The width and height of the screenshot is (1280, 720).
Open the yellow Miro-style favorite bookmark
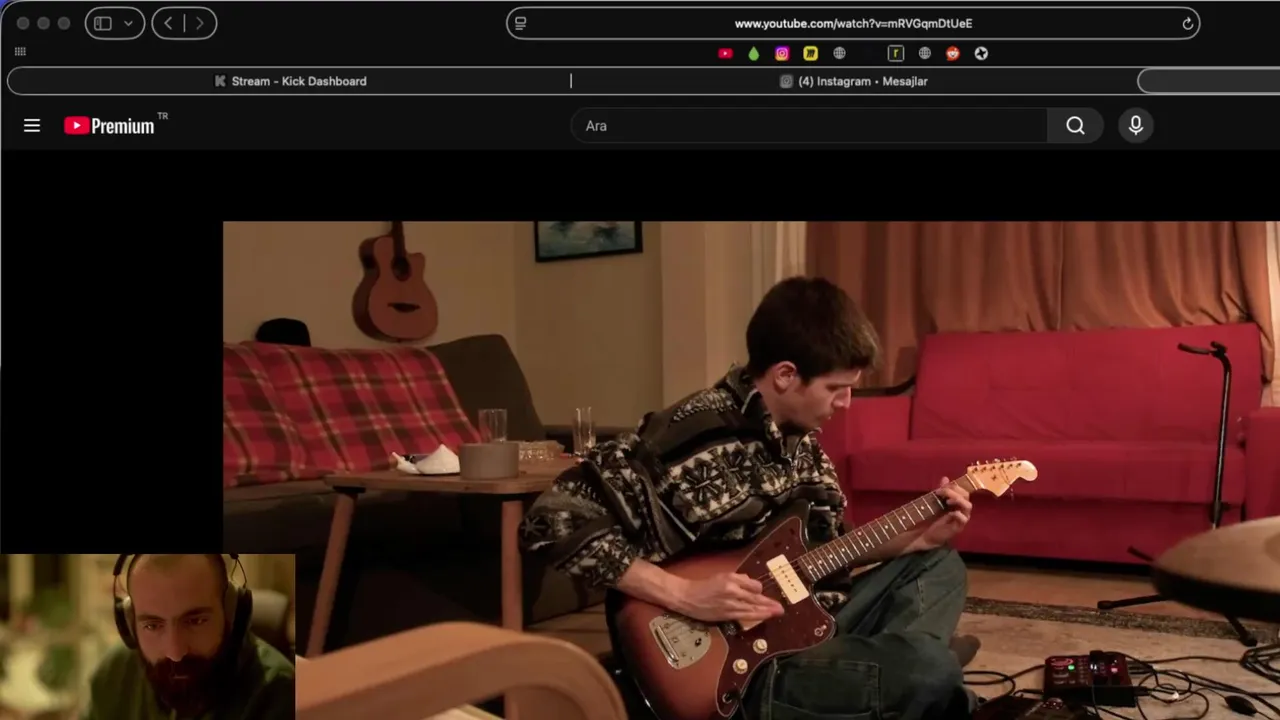tap(811, 53)
